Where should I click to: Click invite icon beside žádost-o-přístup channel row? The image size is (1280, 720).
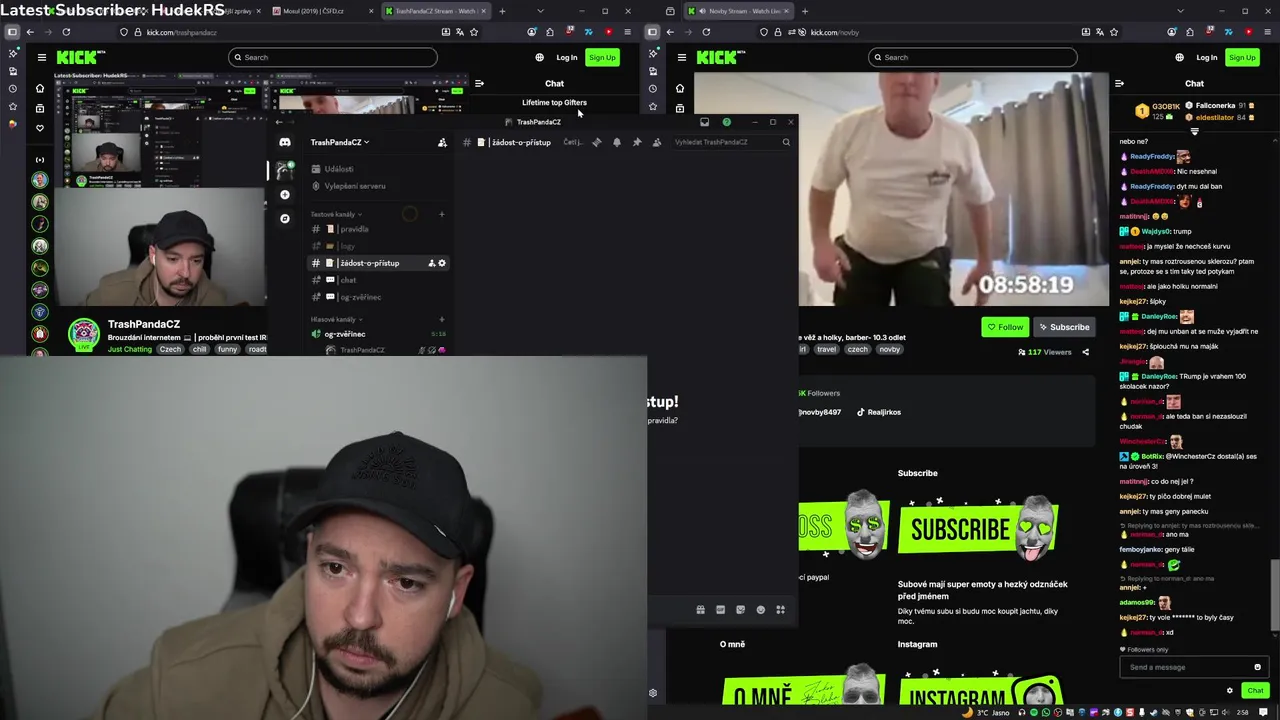pos(432,263)
